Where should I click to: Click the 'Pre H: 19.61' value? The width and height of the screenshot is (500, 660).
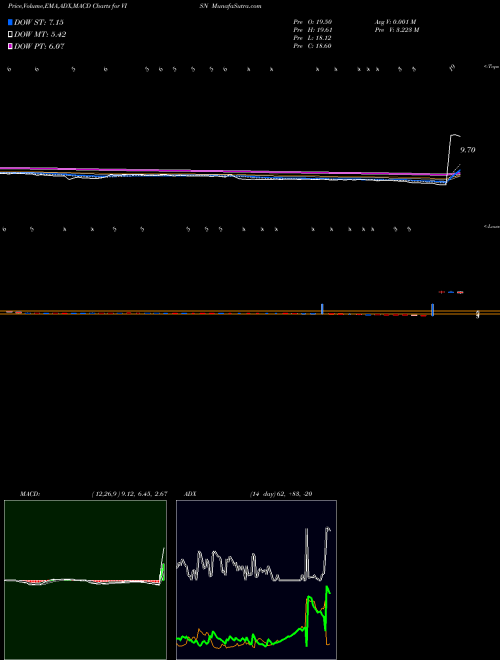(x=312, y=30)
